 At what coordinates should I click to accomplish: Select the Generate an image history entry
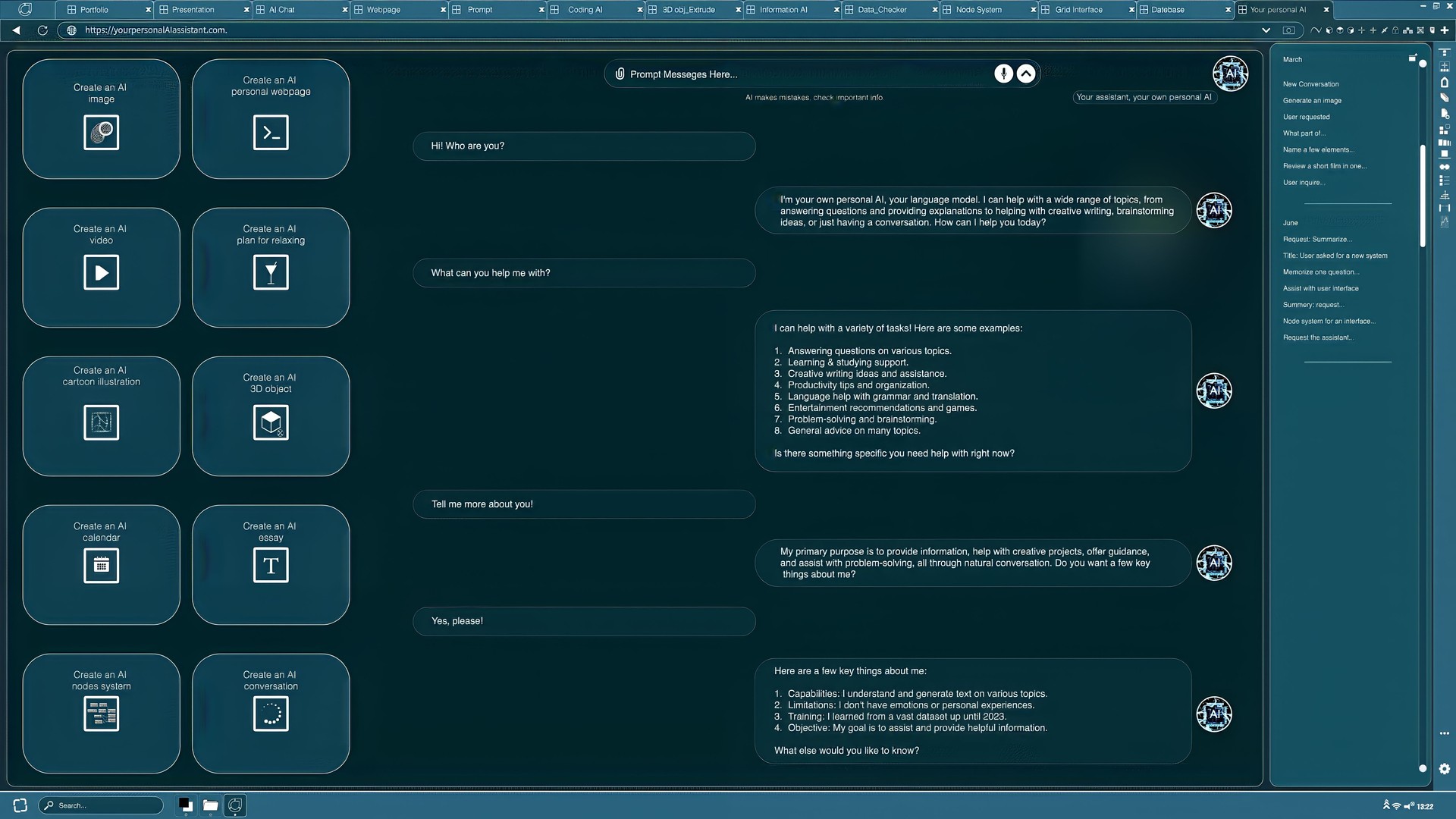1312,100
